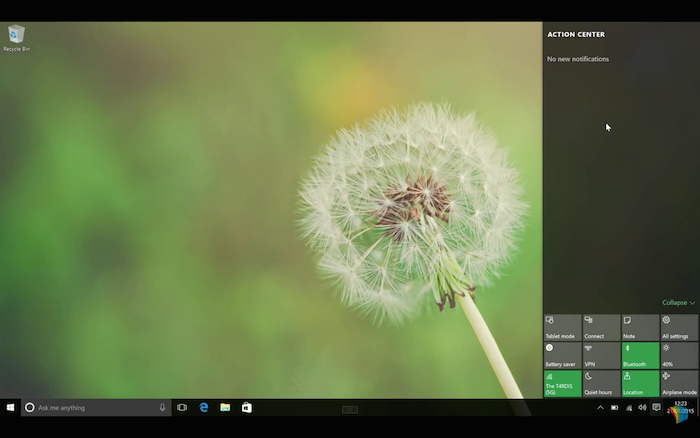Viewport: 700px width, 438px height.
Task: Open Task View from the taskbar
Action: pyautogui.click(x=182, y=408)
